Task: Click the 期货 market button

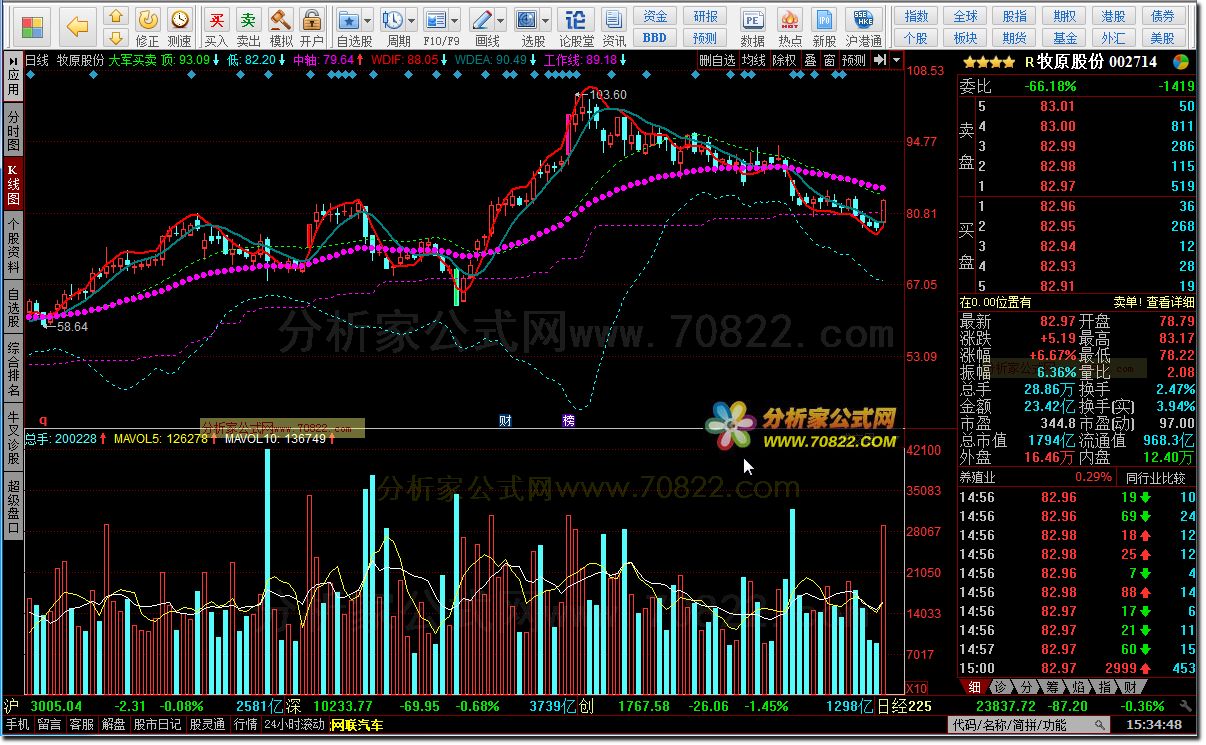Action: [1014, 38]
